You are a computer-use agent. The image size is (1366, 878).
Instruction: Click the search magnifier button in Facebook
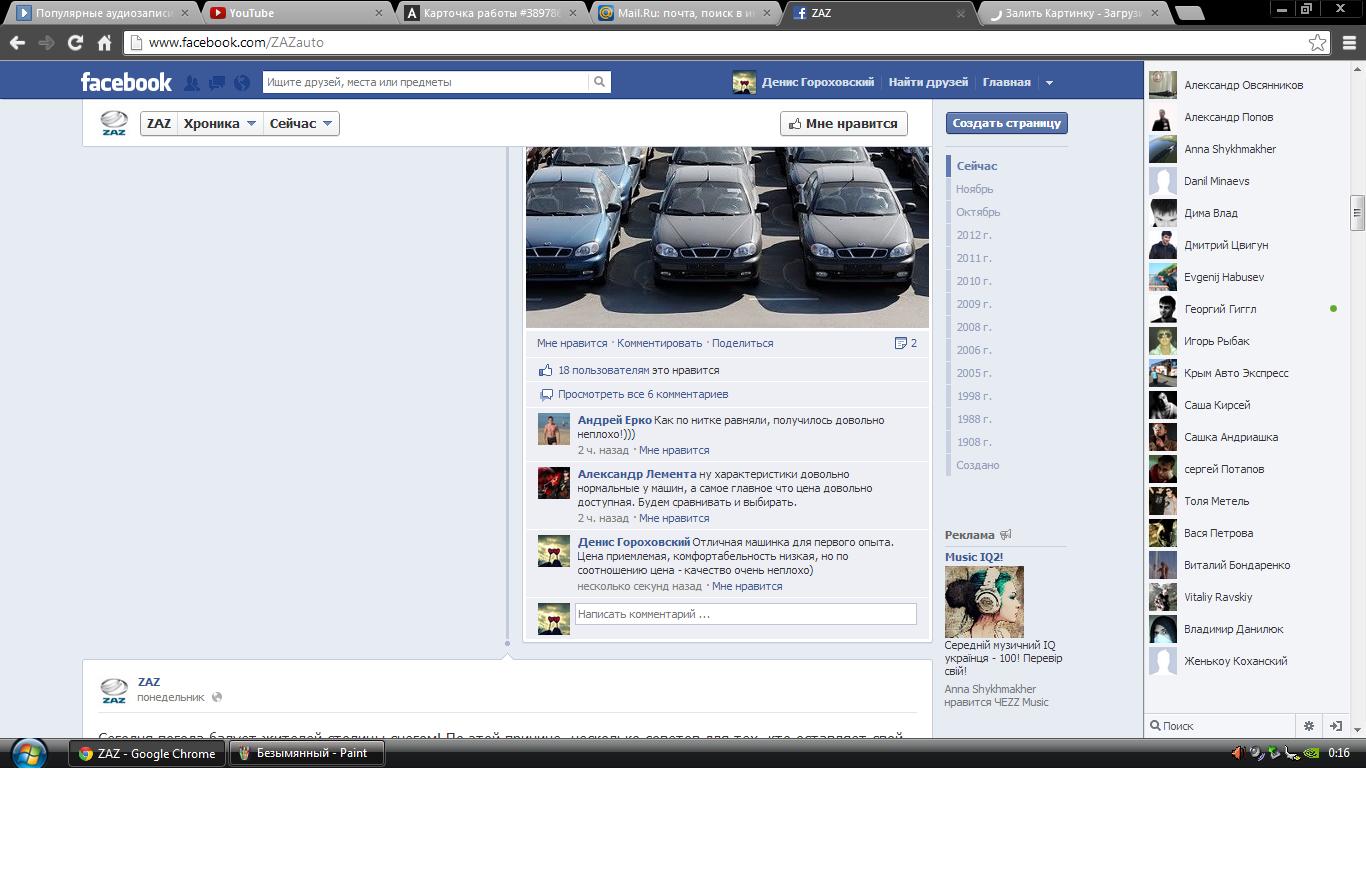click(x=599, y=82)
